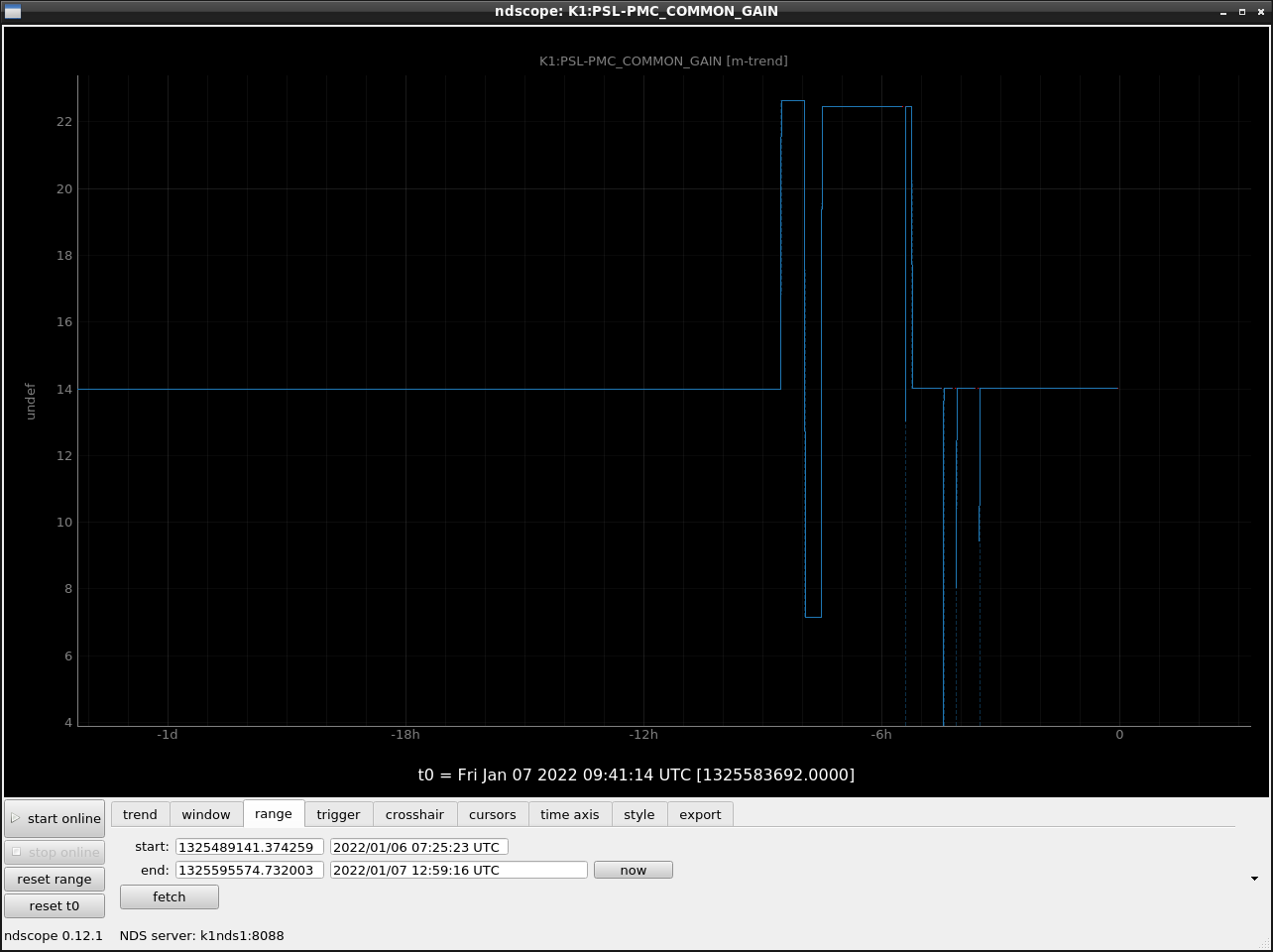The image size is (1273, 952).
Task: Click the -1d time axis label
Action: tap(168, 735)
